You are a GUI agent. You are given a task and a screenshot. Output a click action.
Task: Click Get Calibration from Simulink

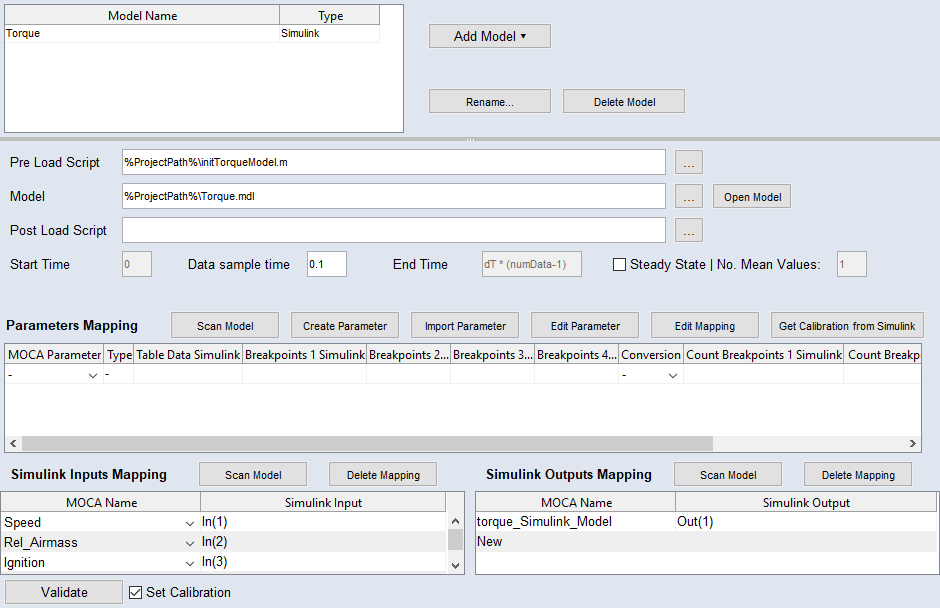[x=846, y=326]
